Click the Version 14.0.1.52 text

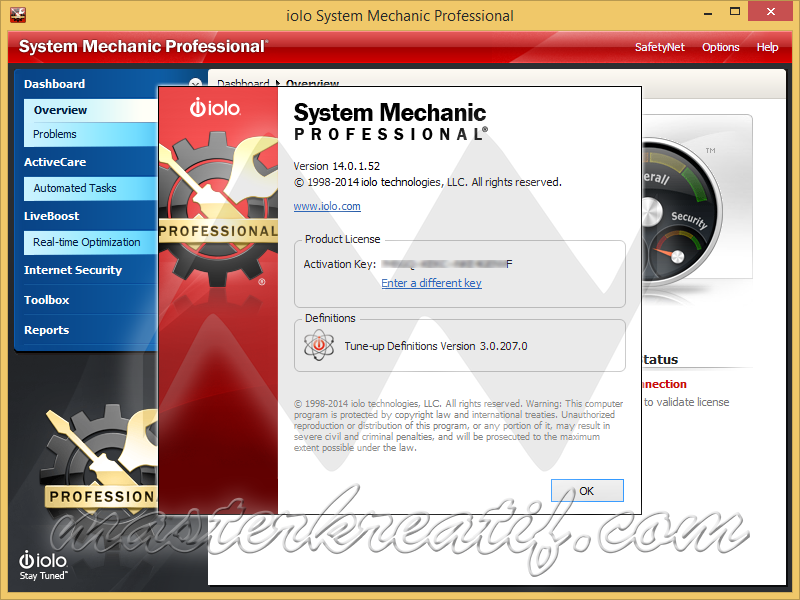tap(337, 166)
